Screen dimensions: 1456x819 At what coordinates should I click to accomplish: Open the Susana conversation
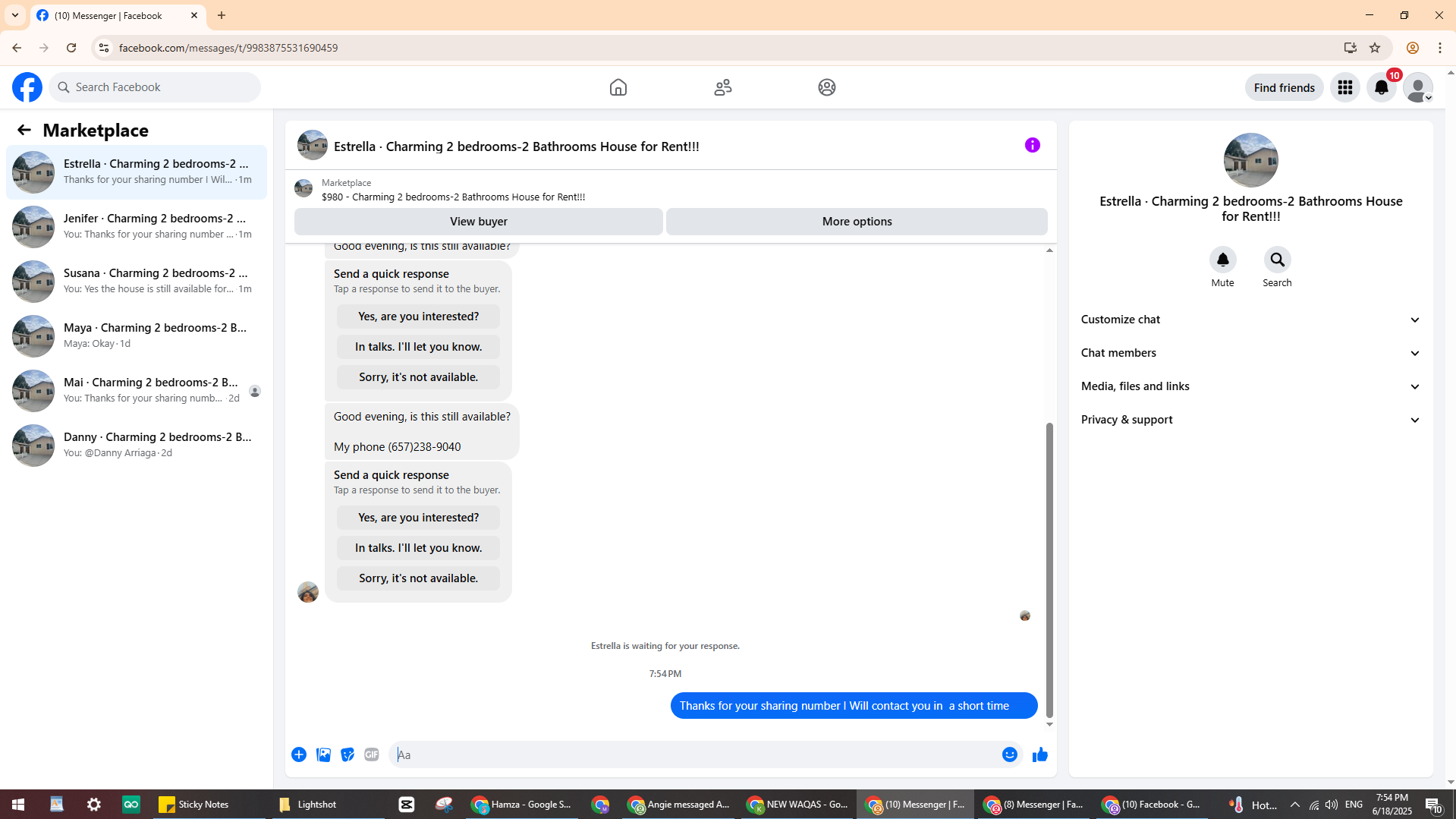137,282
